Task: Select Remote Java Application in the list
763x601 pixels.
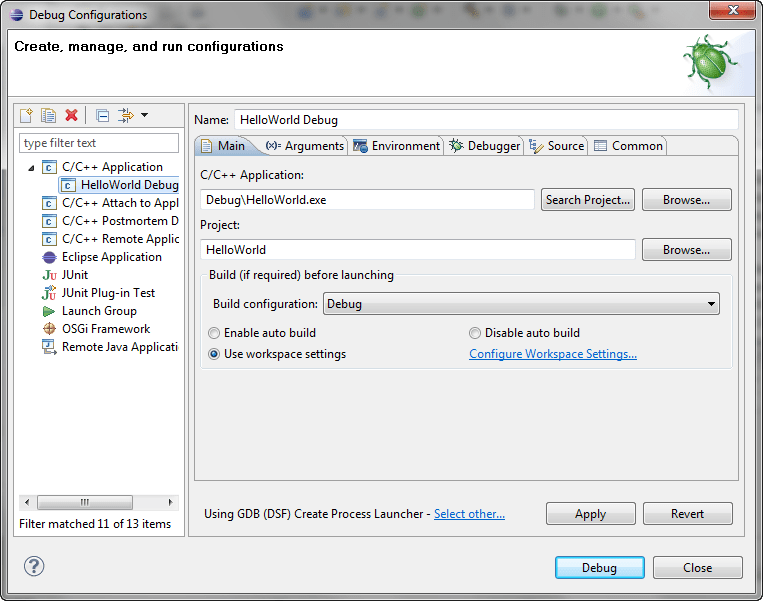Action: (120, 347)
